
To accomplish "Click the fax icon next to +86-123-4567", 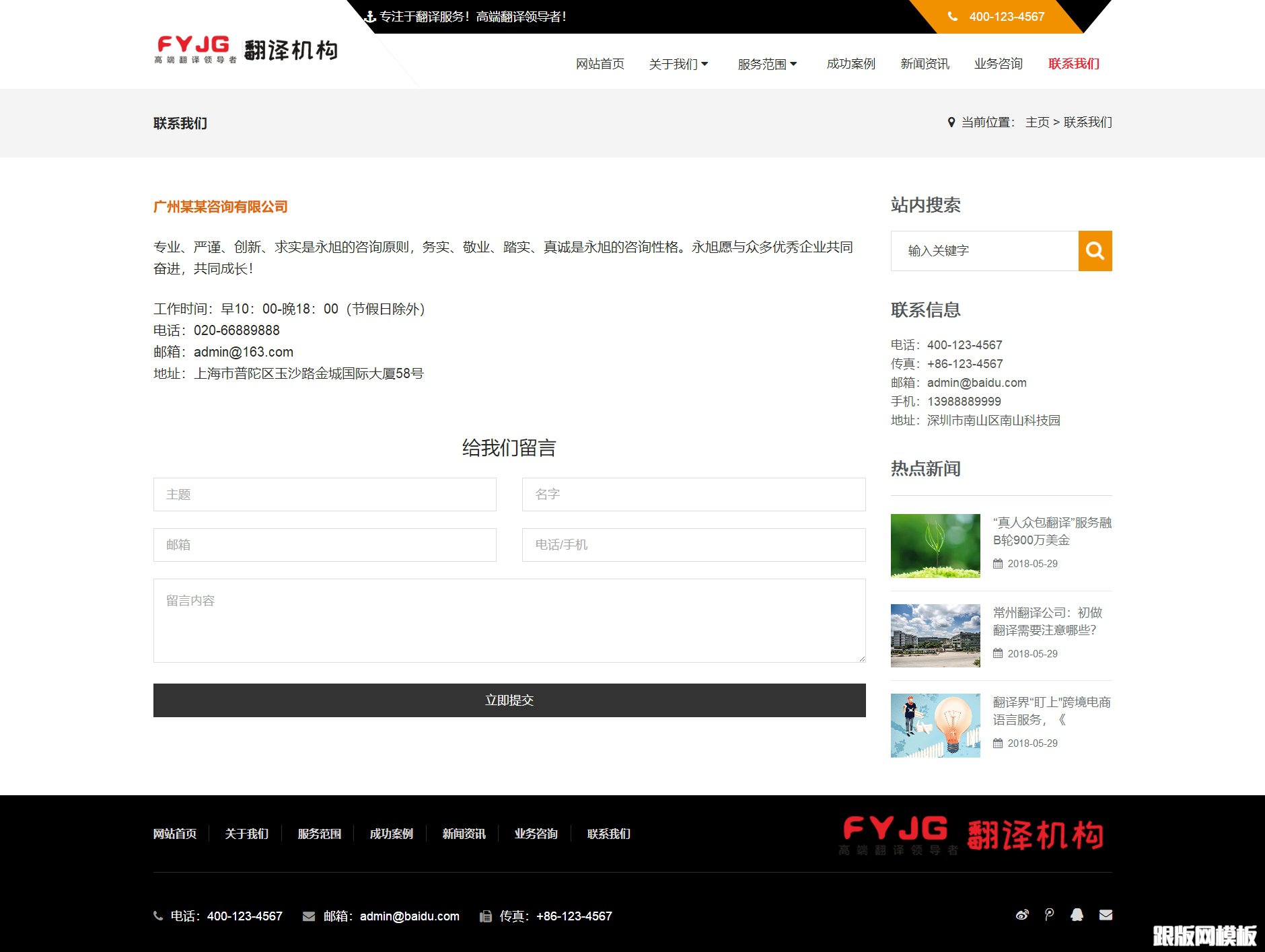I will (485, 916).
